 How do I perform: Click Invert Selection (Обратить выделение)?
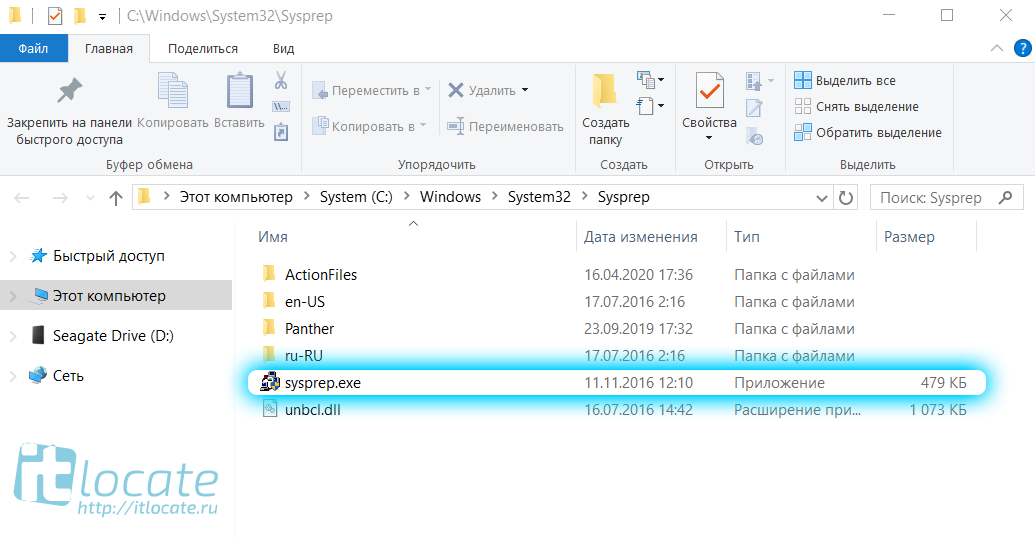[x=868, y=132]
